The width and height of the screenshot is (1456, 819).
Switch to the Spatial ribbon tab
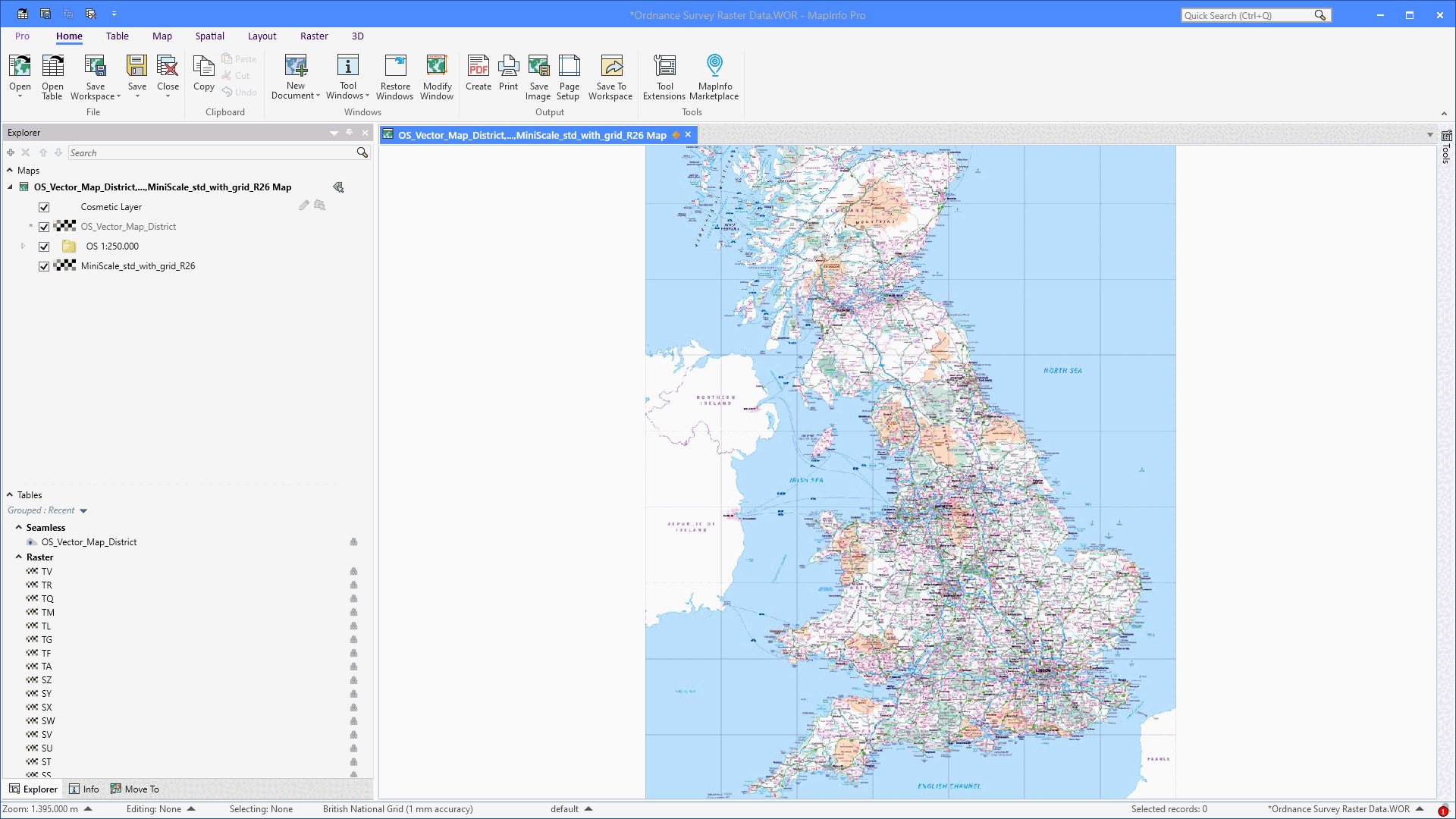coord(209,36)
